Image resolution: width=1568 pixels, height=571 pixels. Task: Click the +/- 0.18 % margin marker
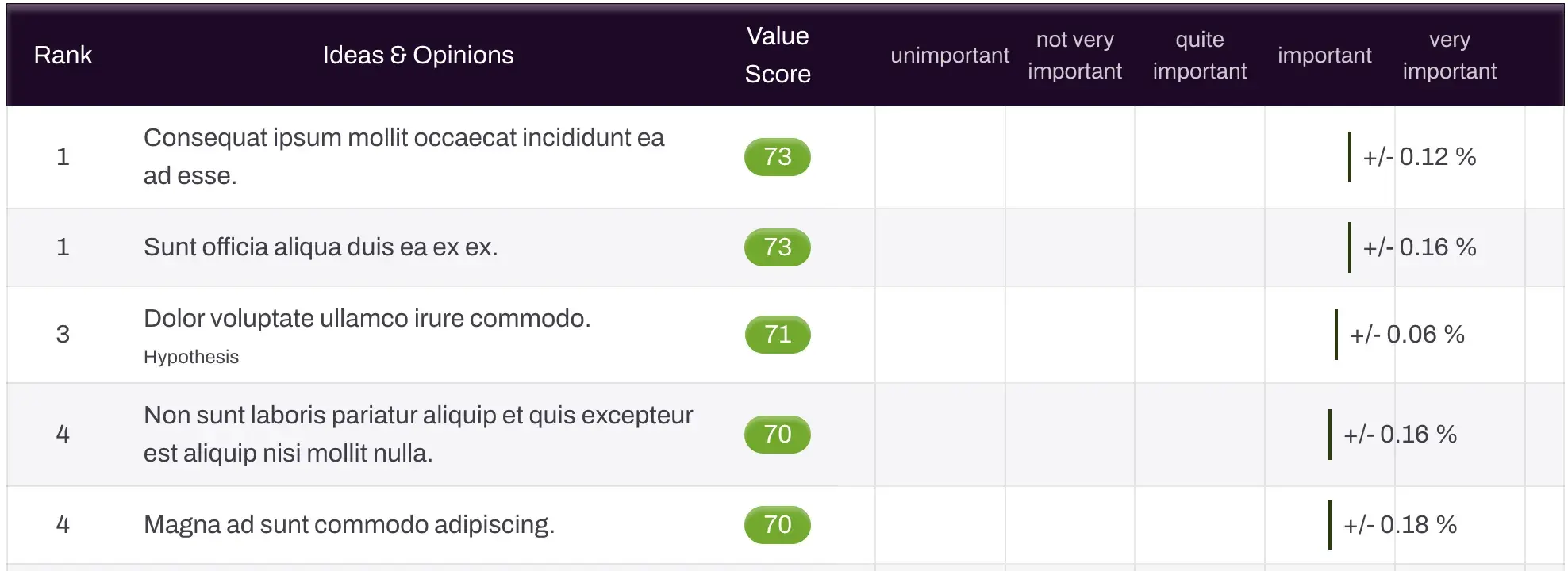click(x=1400, y=525)
